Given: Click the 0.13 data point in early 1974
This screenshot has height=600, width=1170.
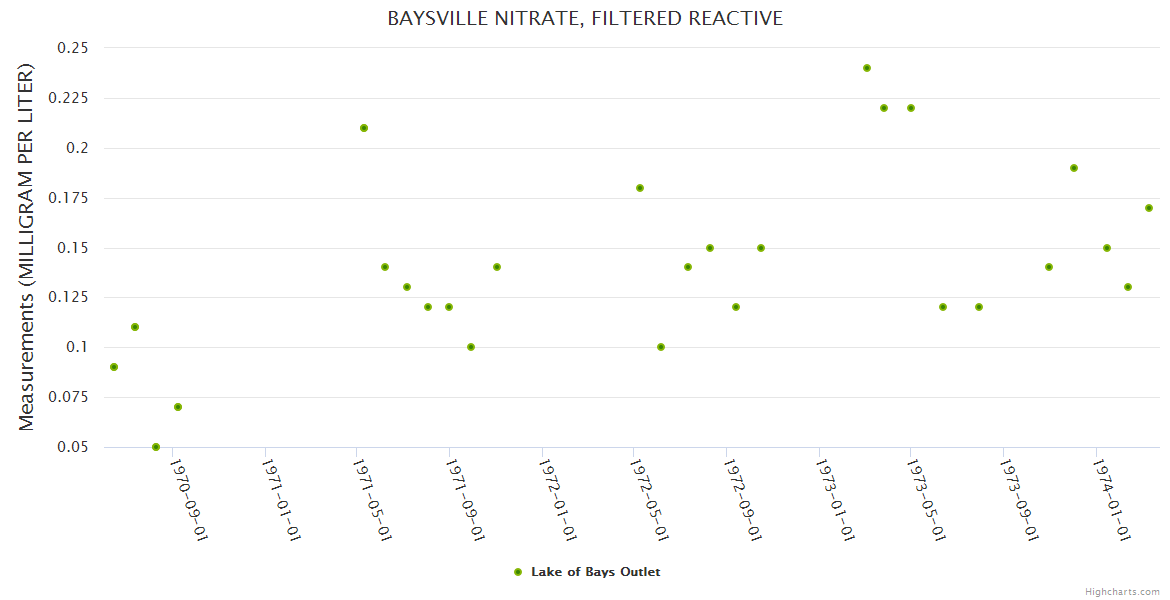Looking at the screenshot, I should [x=1128, y=287].
